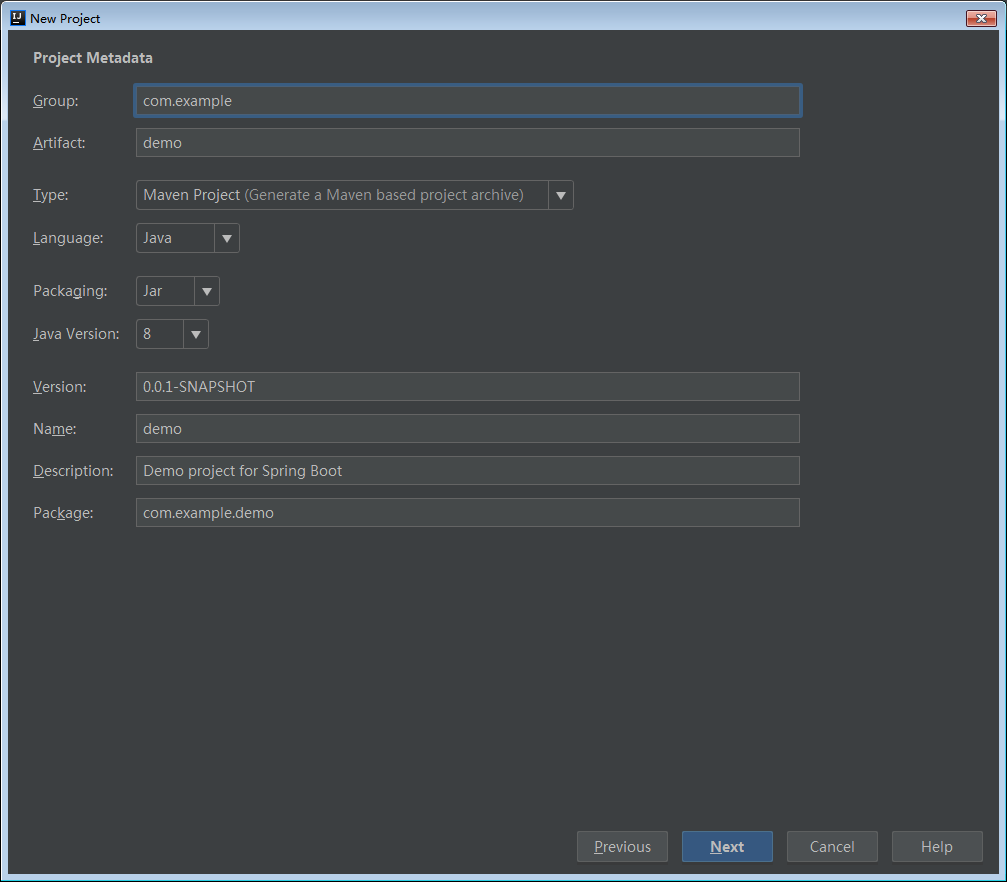The image size is (1007, 882).
Task: Cancel the New Project wizard
Action: (832, 847)
